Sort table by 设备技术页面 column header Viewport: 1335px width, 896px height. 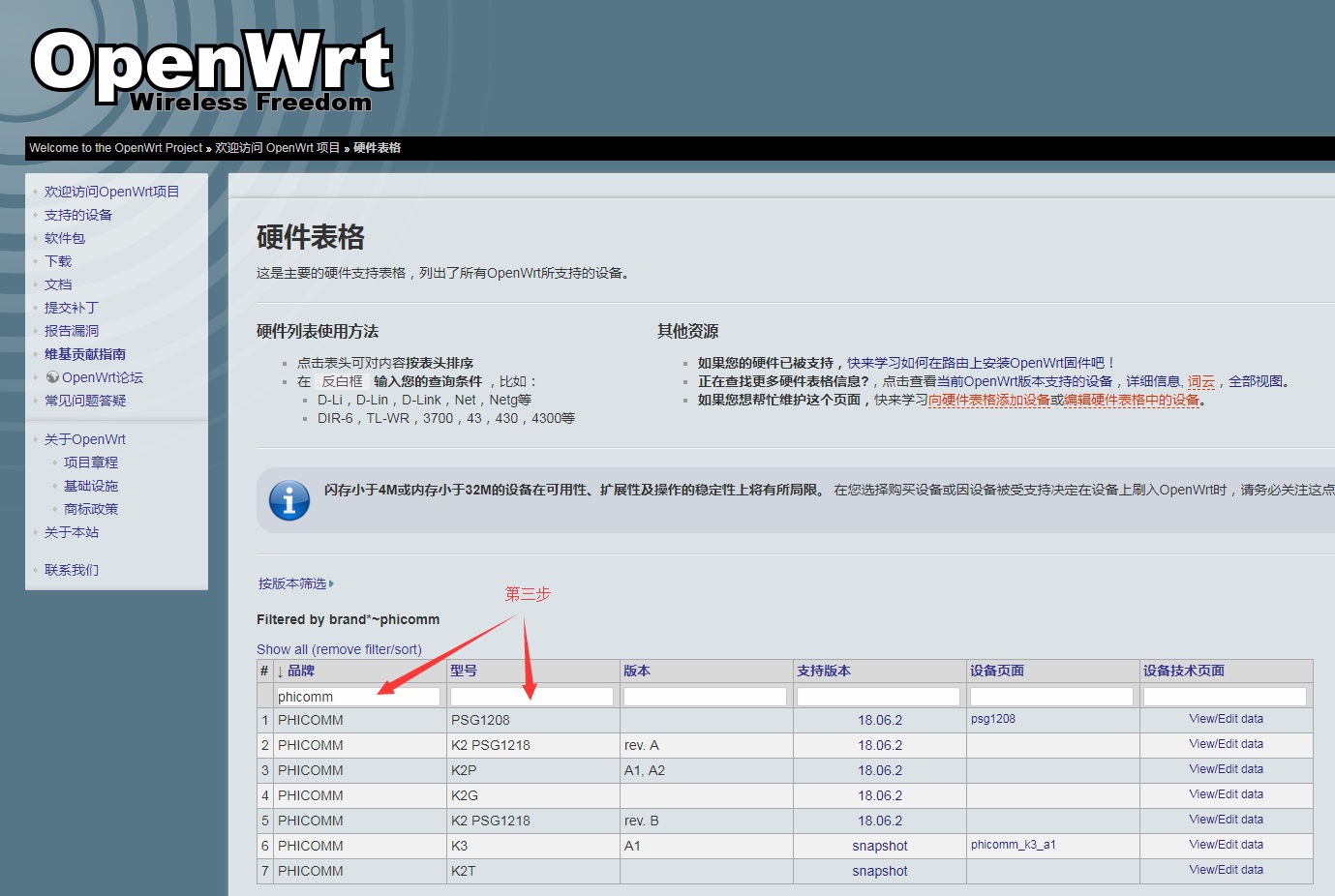click(x=1184, y=671)
